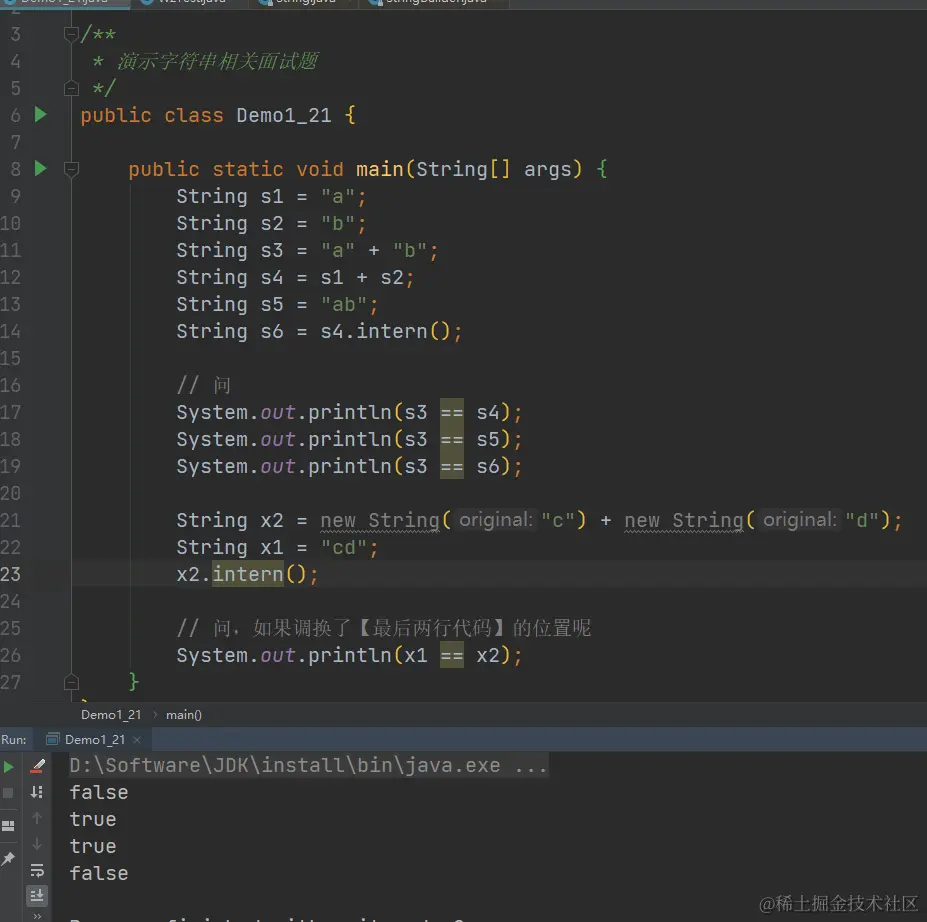Close the Demo1_21 run tab

[x=137, y=739]
